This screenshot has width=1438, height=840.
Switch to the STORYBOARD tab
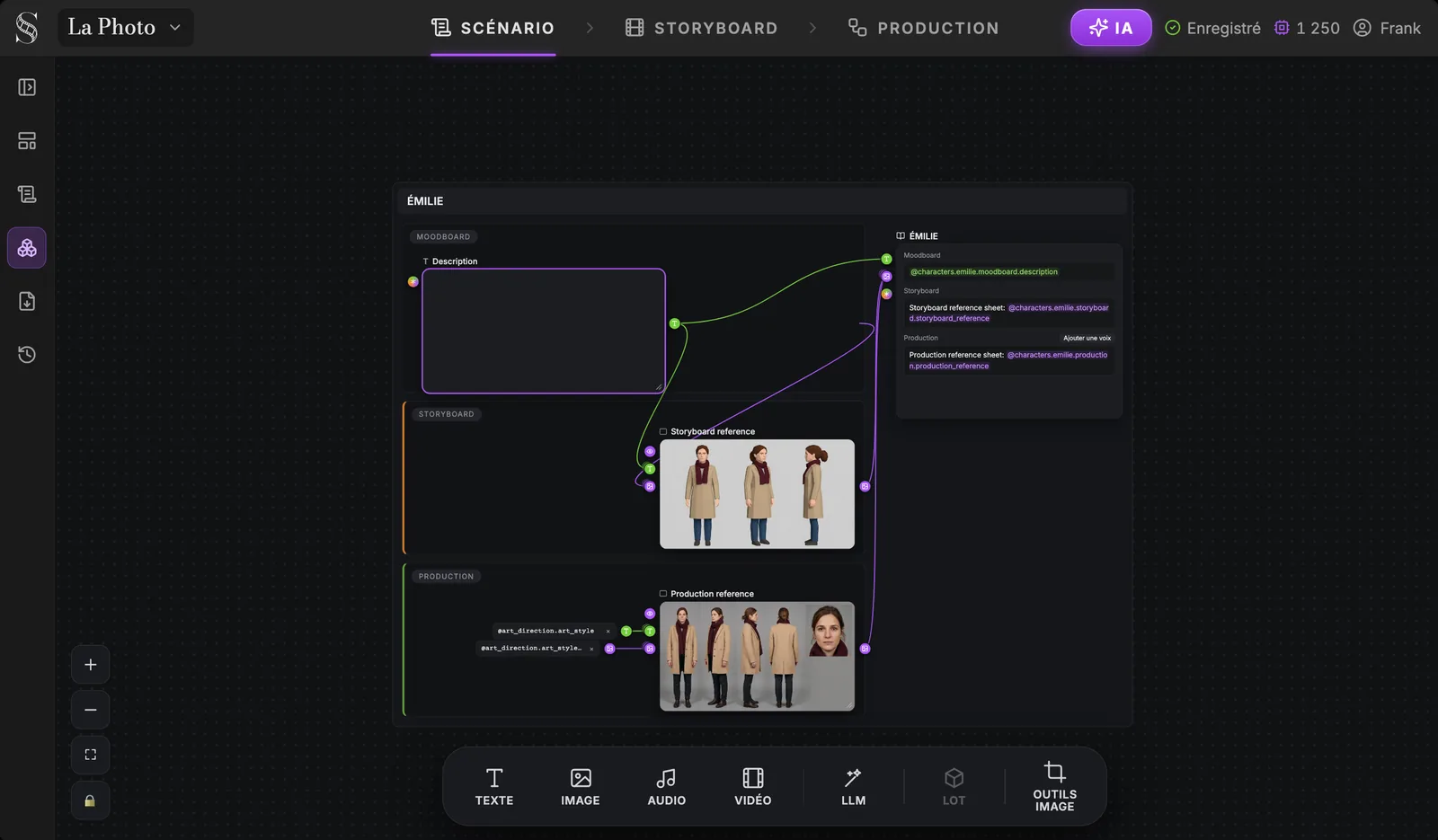tap(701, 28)
